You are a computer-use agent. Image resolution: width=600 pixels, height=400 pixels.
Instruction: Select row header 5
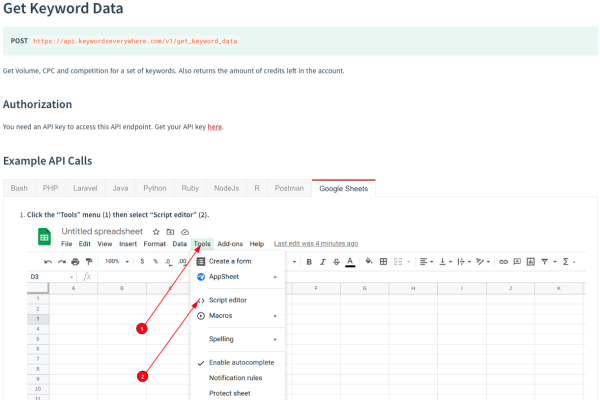coord(38,339)
